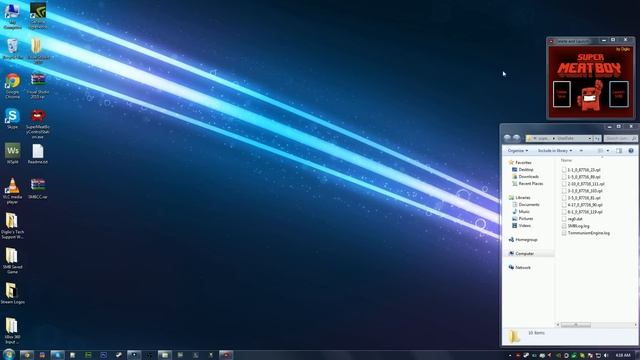
Task: Click the Explorer search box
Action: click(620, 138)
